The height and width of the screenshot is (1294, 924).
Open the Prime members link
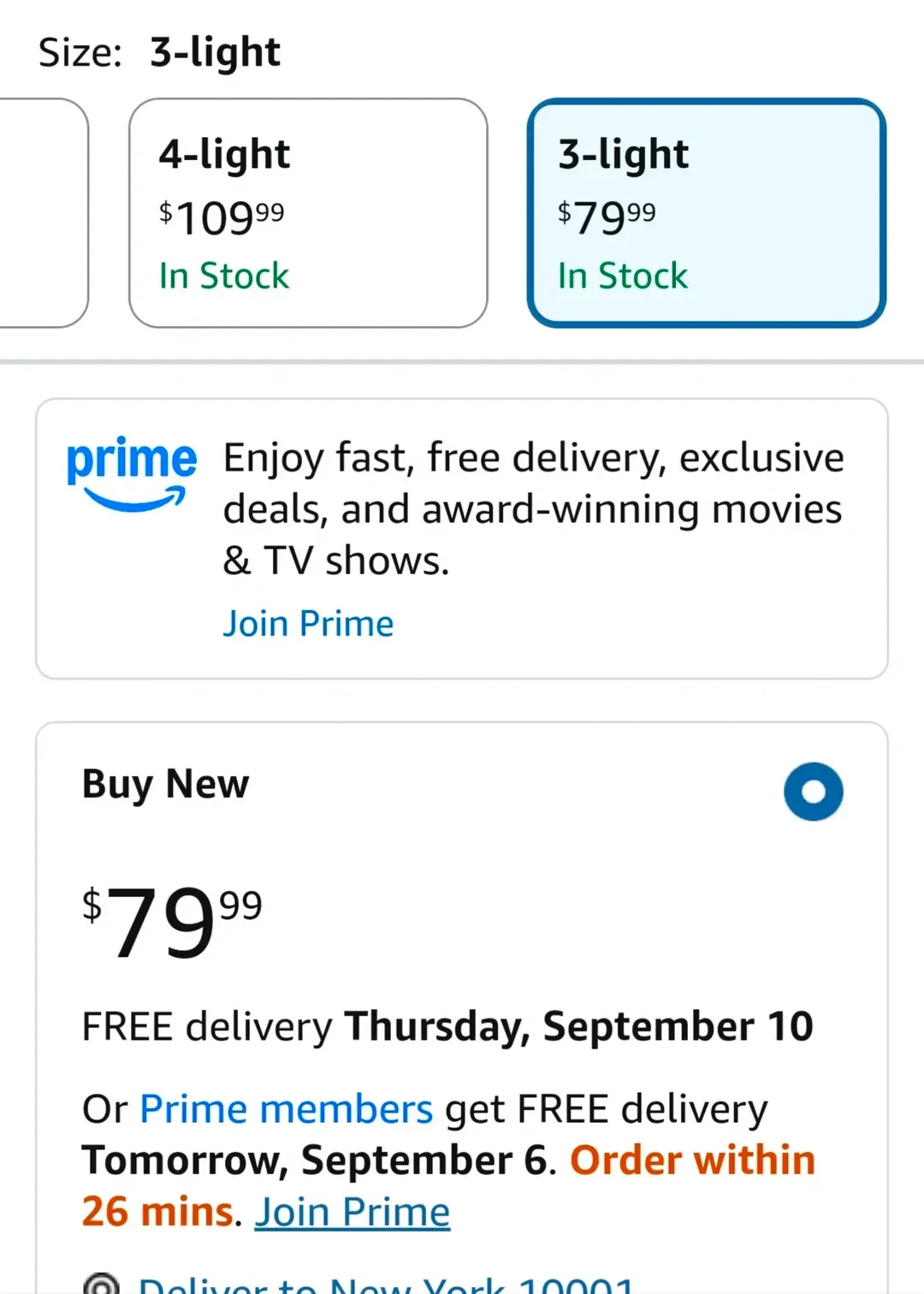point(286,1109)
